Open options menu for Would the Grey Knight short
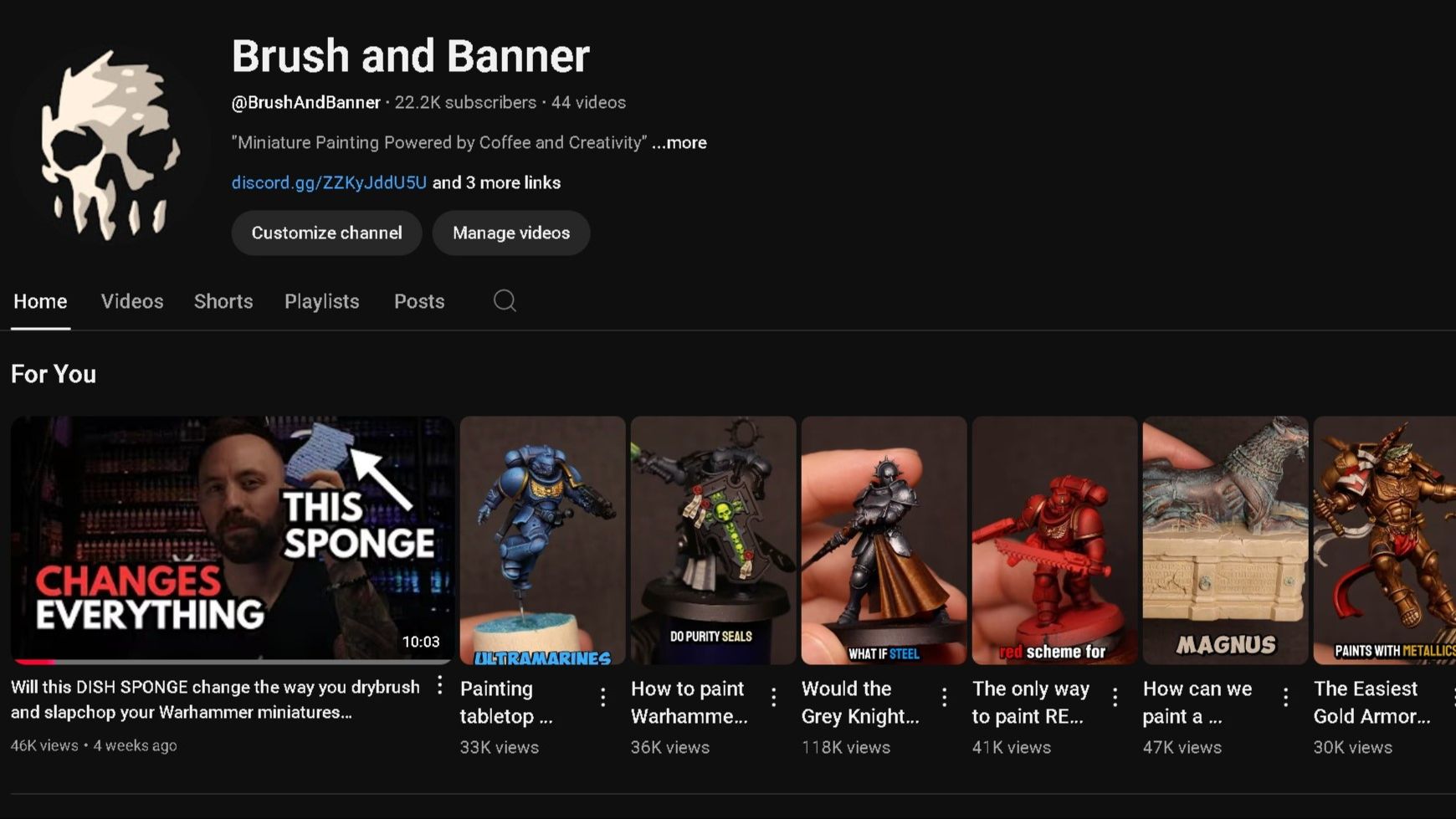1456x819 pixels. pyautogui.click(x=944, y=697)
